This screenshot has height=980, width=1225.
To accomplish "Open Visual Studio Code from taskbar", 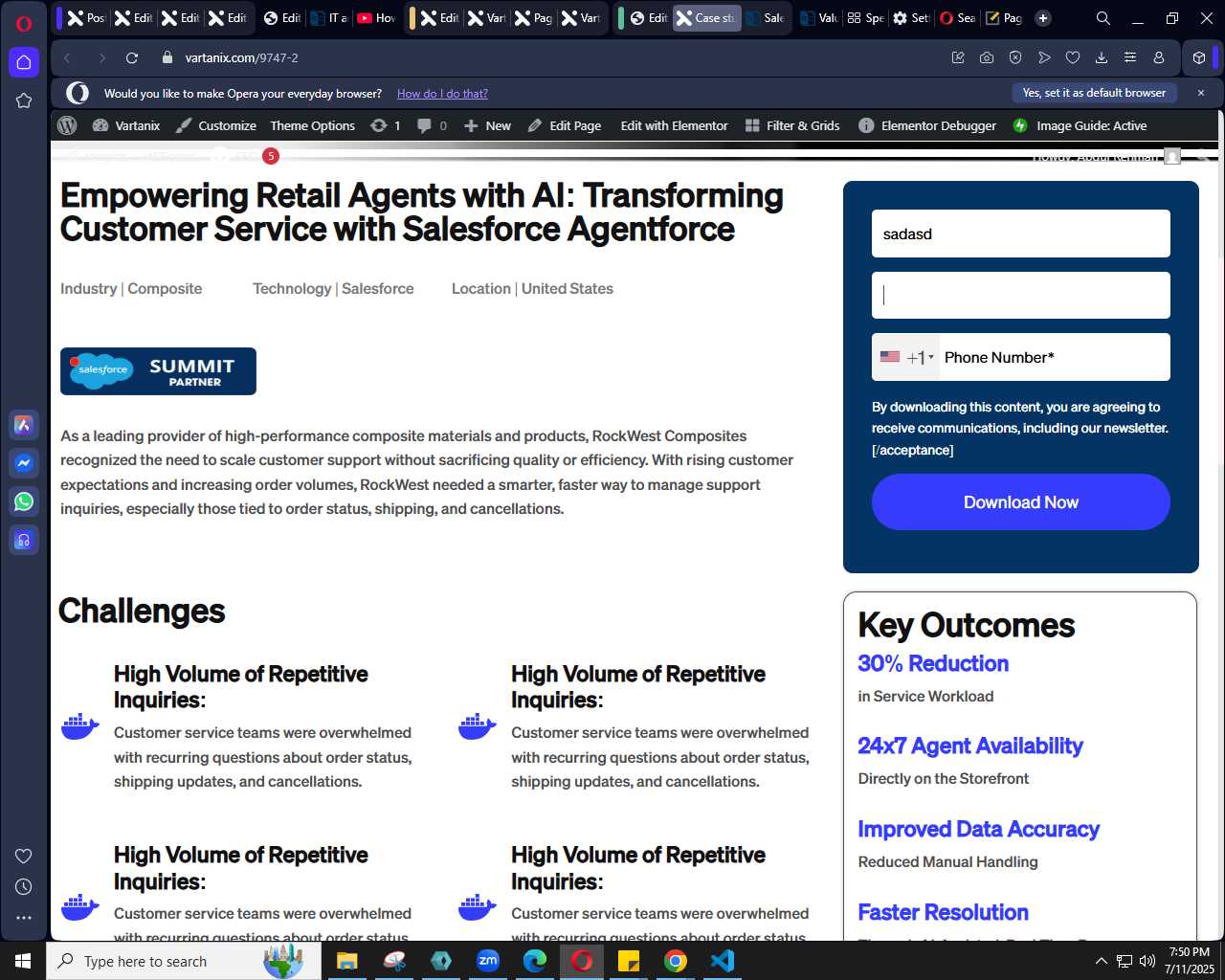I will [723, 961].
